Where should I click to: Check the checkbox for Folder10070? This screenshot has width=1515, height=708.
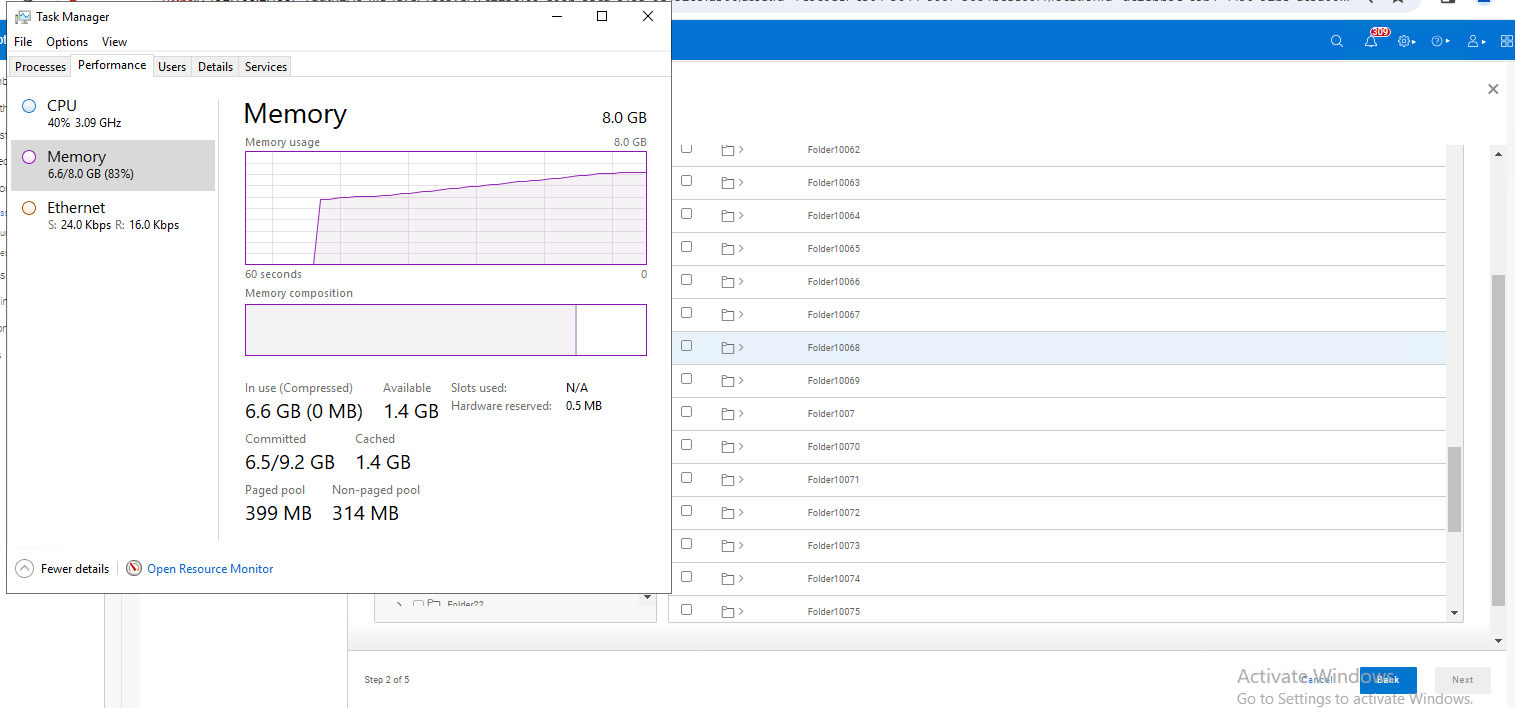point(686,445)
